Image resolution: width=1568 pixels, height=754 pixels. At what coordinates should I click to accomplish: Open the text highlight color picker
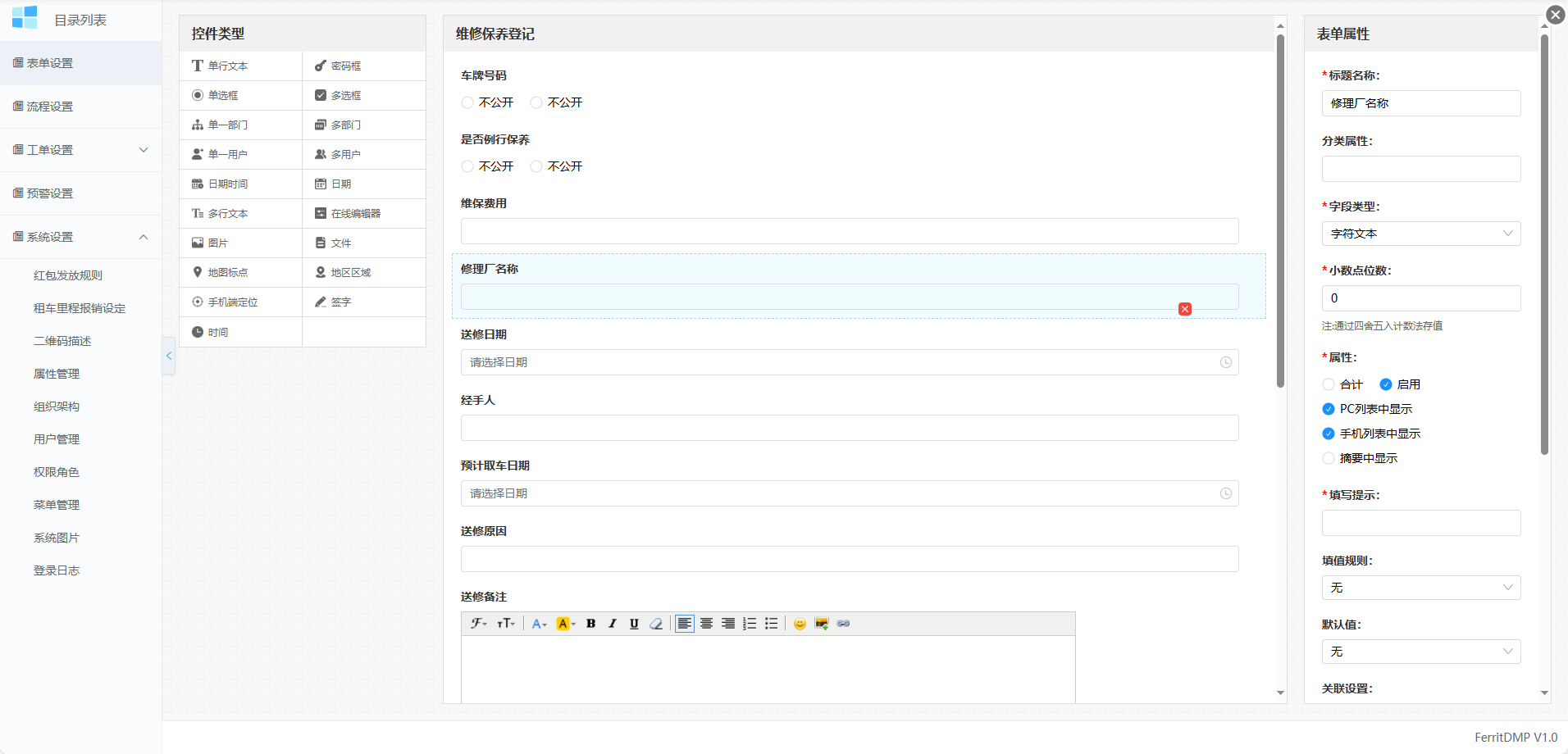(566, 624)
